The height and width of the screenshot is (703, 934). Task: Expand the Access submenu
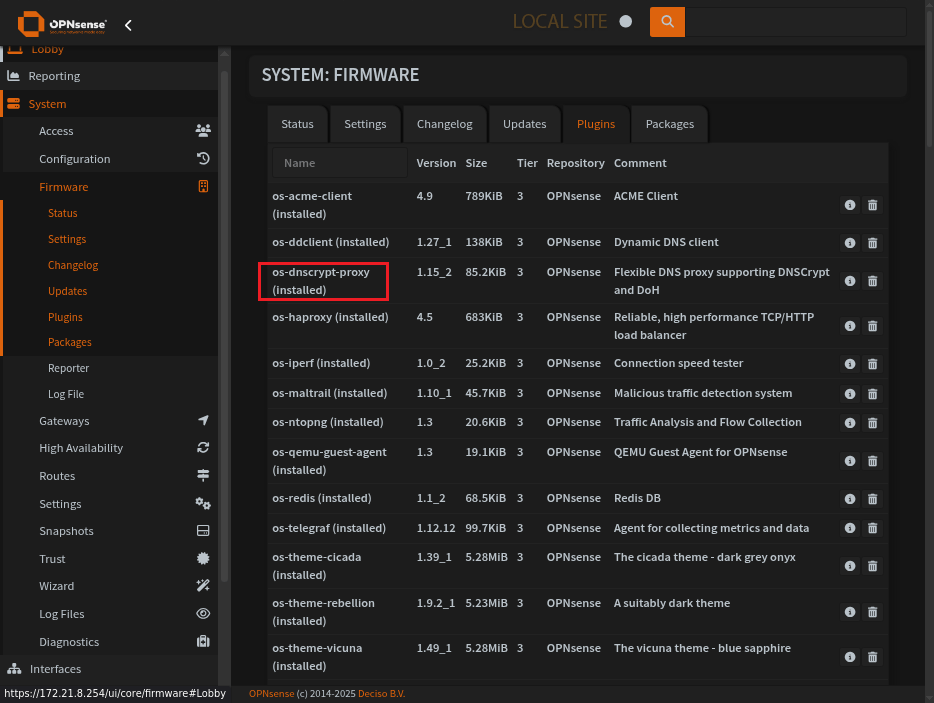click(110, 131)
